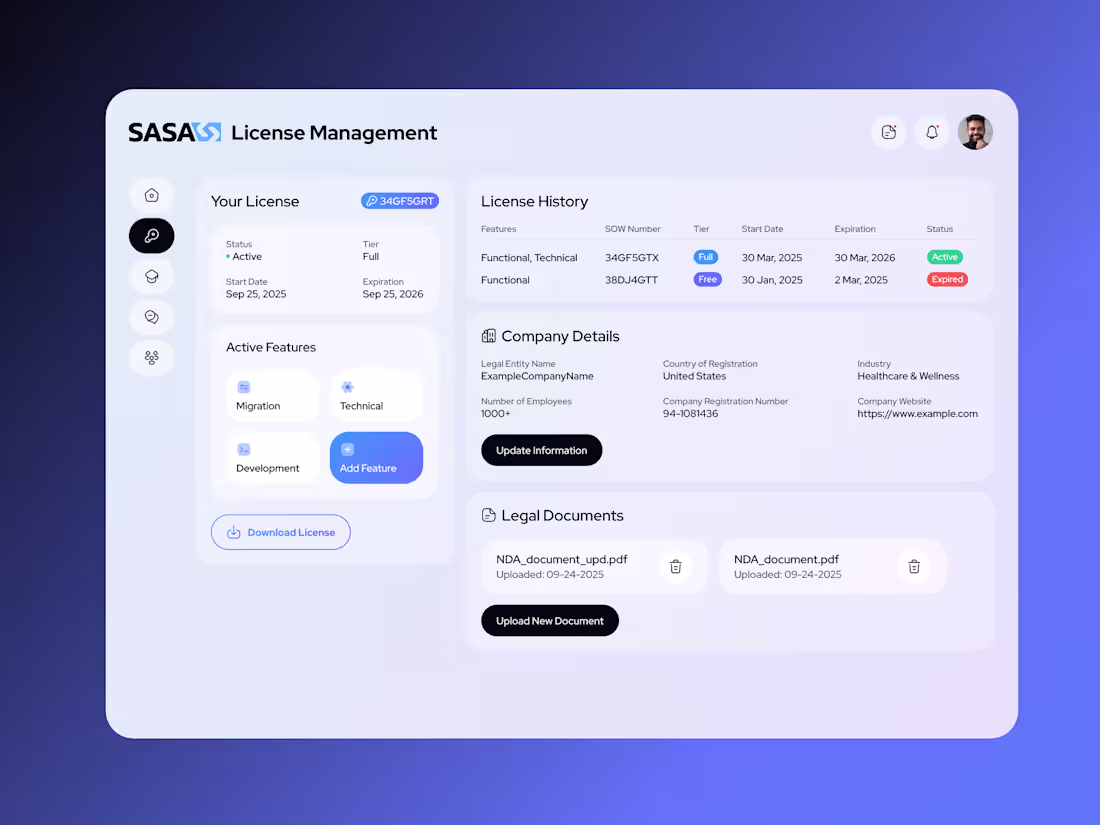
Task: Click the Status column header in history
Action: point(940,229)
